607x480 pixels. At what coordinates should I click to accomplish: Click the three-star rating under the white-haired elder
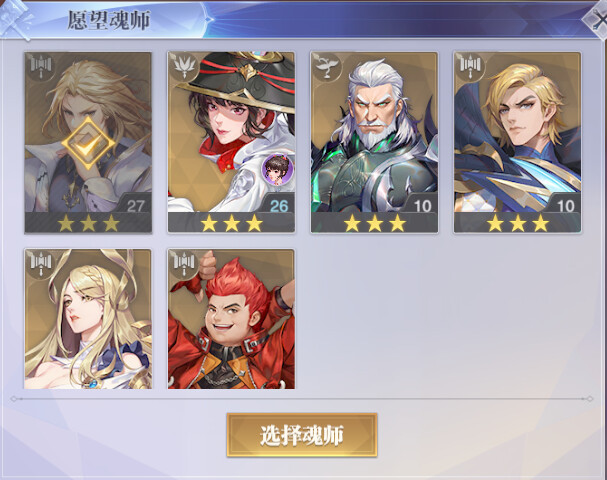(374, 224)
